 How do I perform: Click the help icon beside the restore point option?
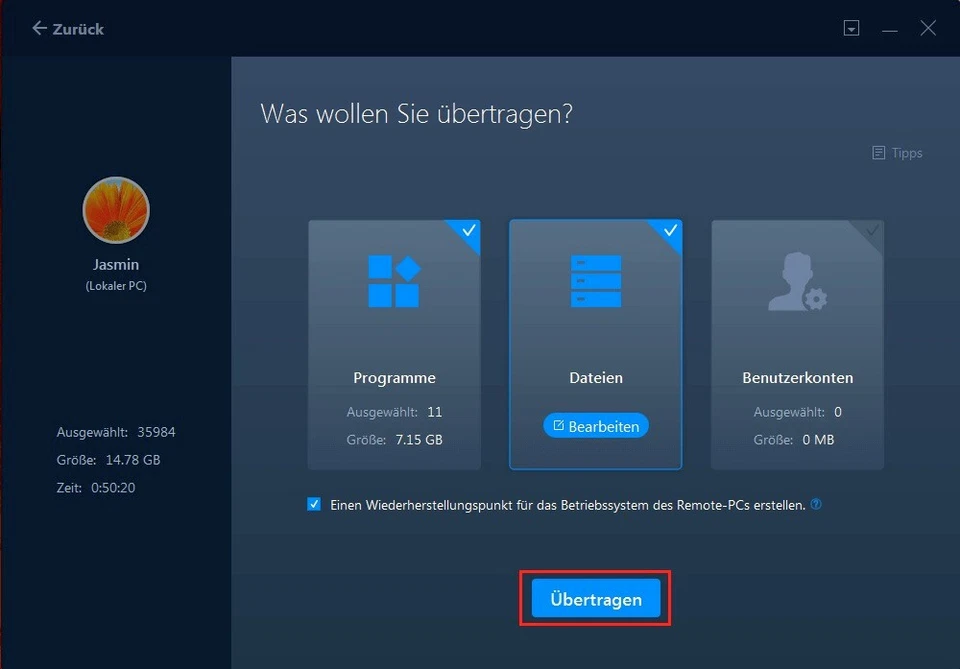click(x=815, y=504)
